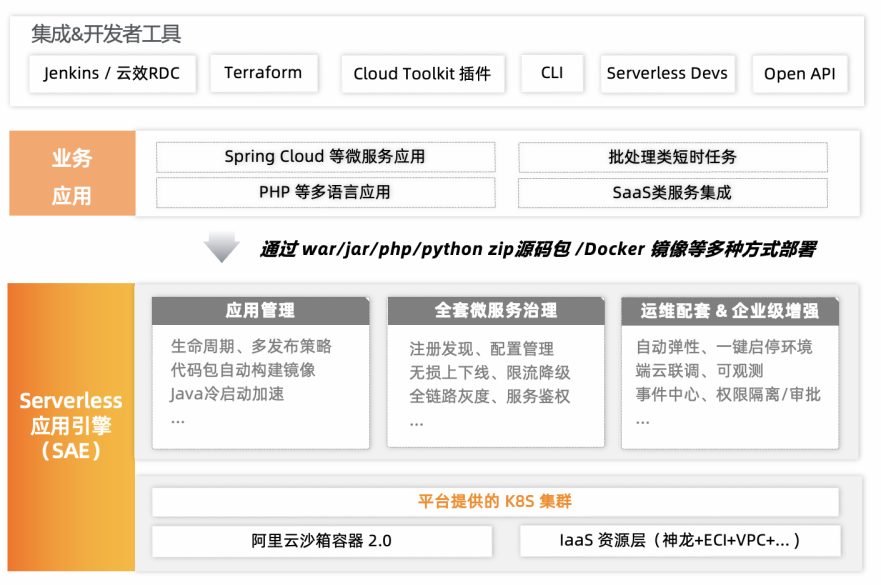Click the Java冷启动加速 line

pyautogui.click(x=227, y=393)
